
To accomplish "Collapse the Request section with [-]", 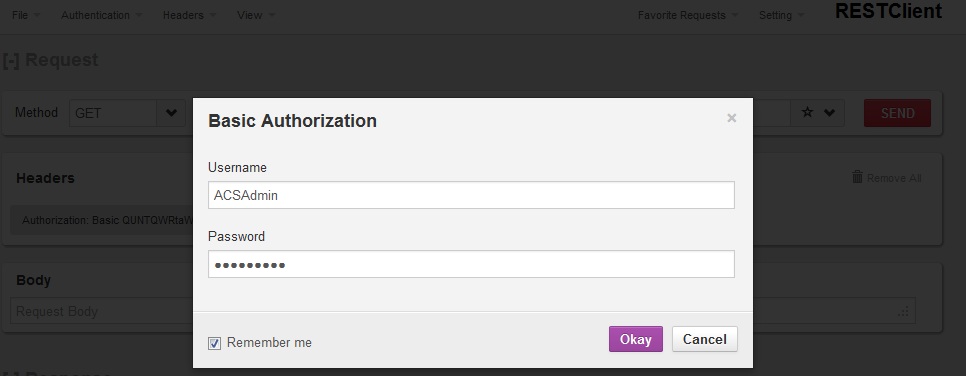I will 11,60.
